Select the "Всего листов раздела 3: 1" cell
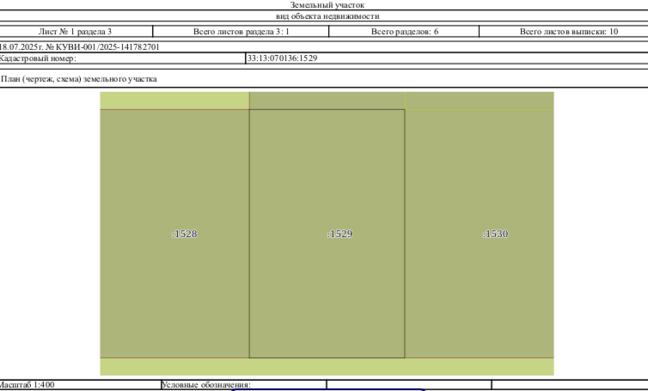Screen dimensions: 648x391 click(241, 31)
